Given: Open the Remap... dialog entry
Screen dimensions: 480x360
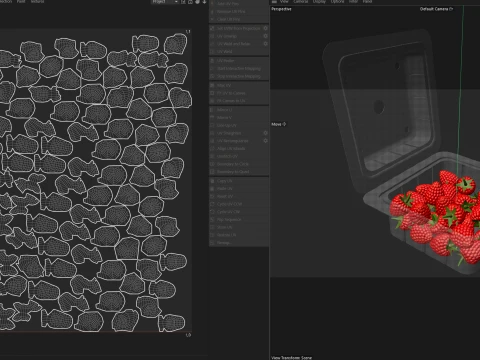Looking at the screenshot, I should click(239, 243).
